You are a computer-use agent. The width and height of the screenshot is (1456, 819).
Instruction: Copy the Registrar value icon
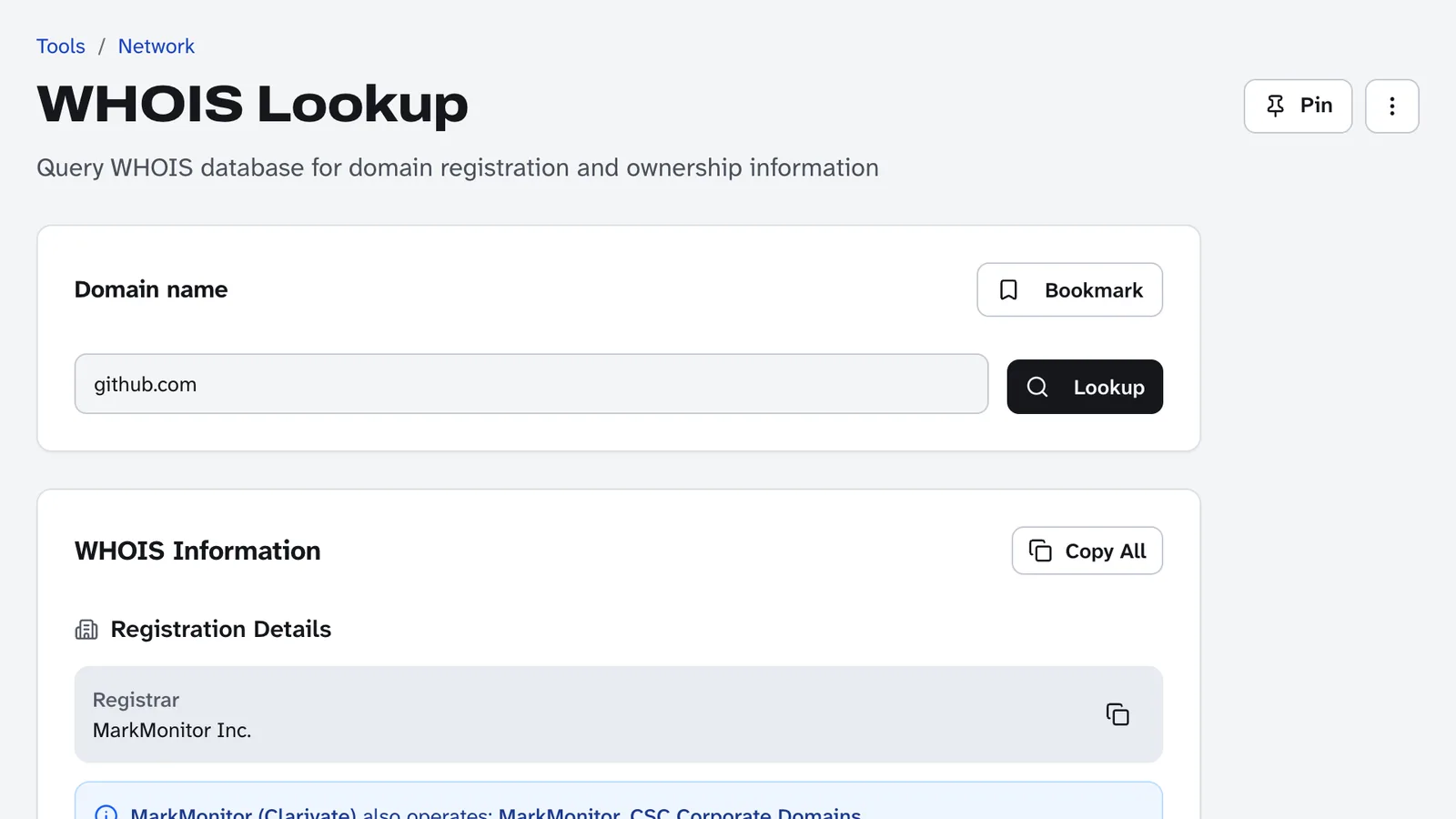pos(1117,714)
